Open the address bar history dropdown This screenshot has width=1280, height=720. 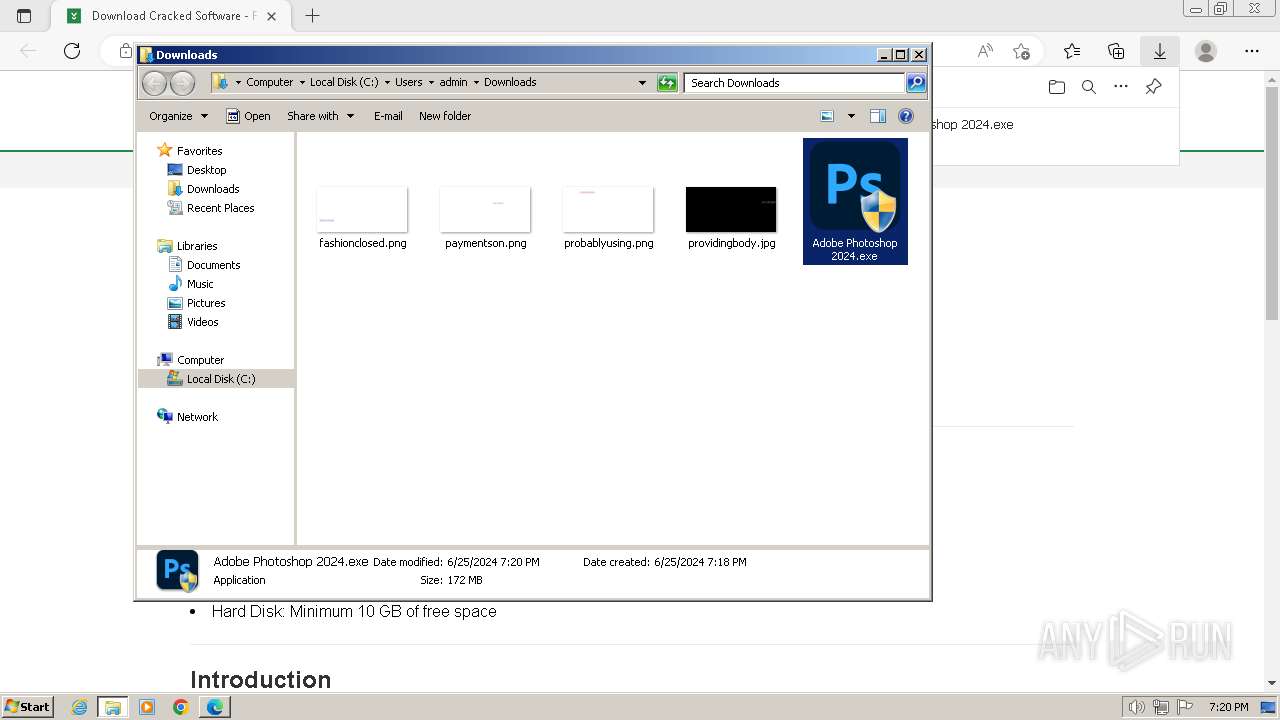tap(642, 83)
